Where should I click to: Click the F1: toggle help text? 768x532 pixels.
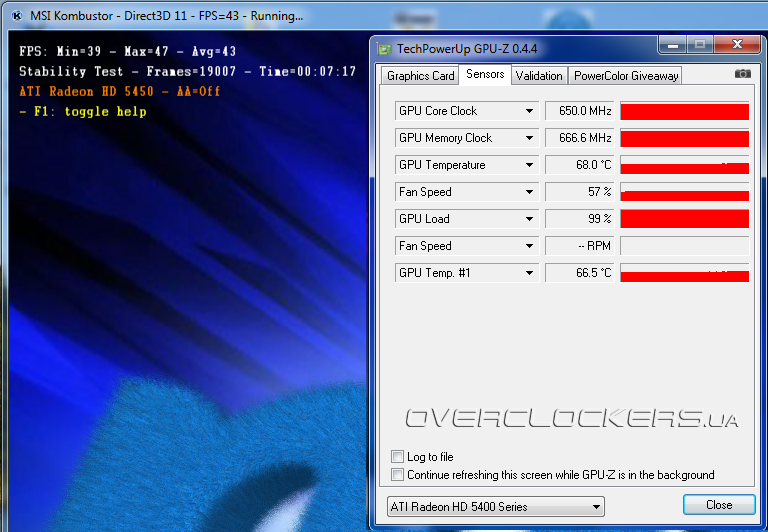pyautogui.click(x=83, y=112)
